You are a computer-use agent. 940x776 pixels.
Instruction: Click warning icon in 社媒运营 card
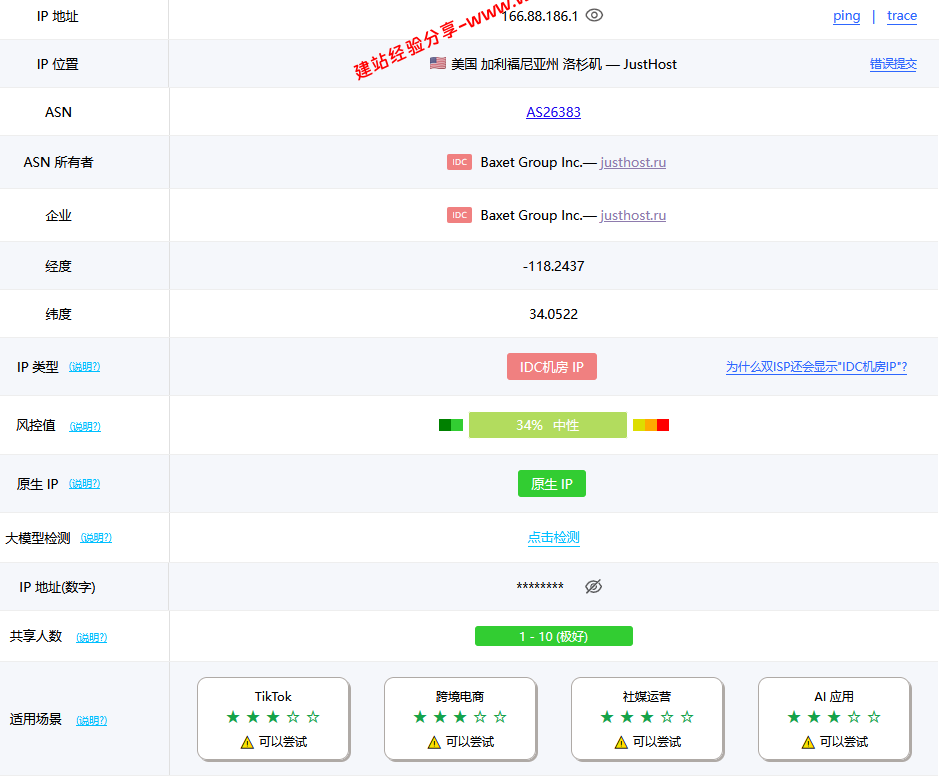(x=621, y=742)
